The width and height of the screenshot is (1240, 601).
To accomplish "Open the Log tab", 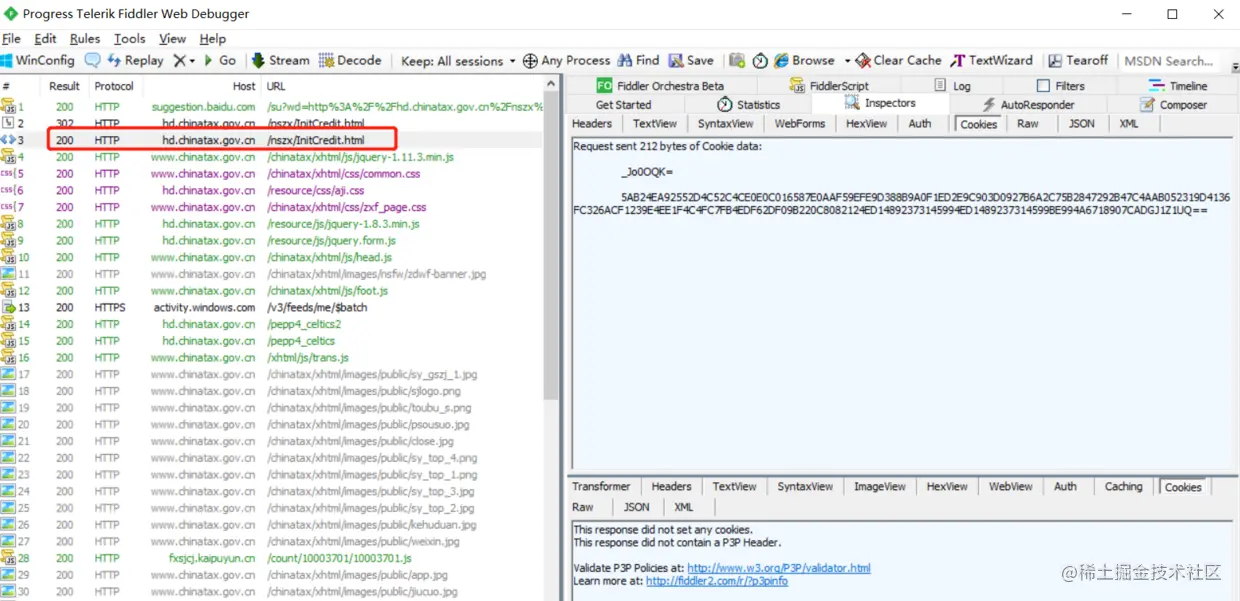I will 952,86.
